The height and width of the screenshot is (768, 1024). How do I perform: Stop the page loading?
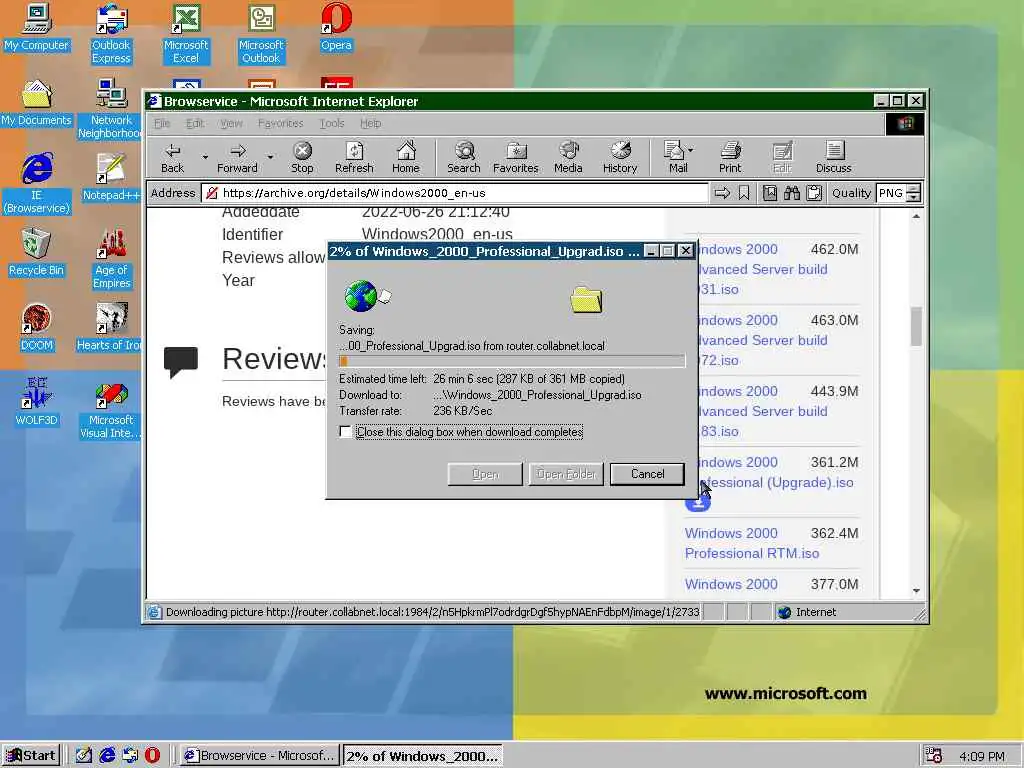[x=302, y=158]
